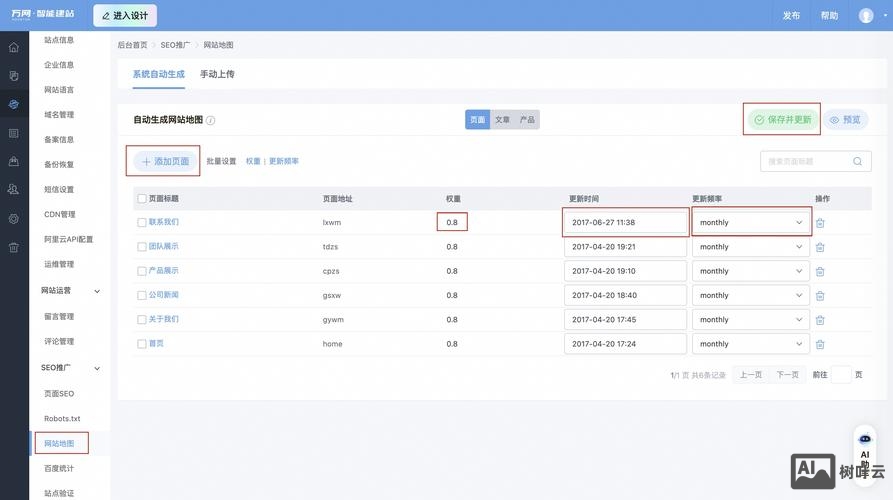
Task: Open the update frequency dropdown for 联系我们
Action: [x=751, y=223]
